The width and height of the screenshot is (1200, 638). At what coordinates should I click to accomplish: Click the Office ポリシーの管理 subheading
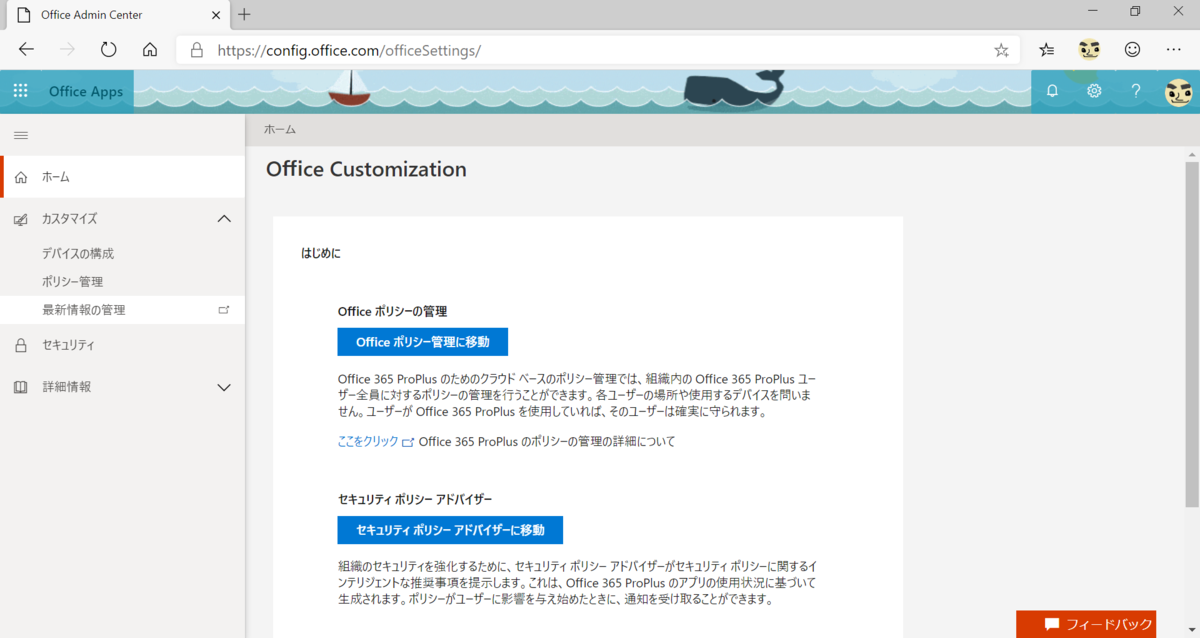tap(392, 311)
